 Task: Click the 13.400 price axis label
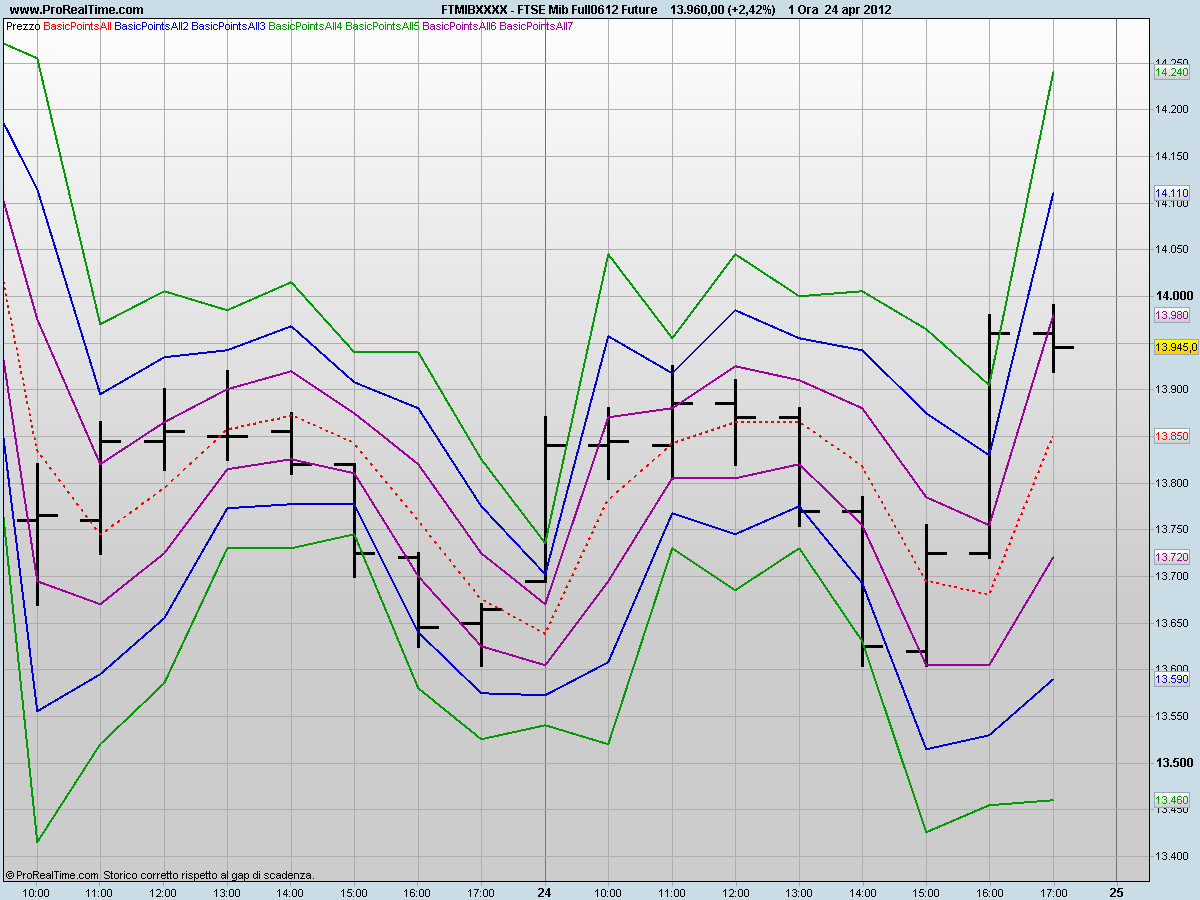click(x=1171, y=856)
